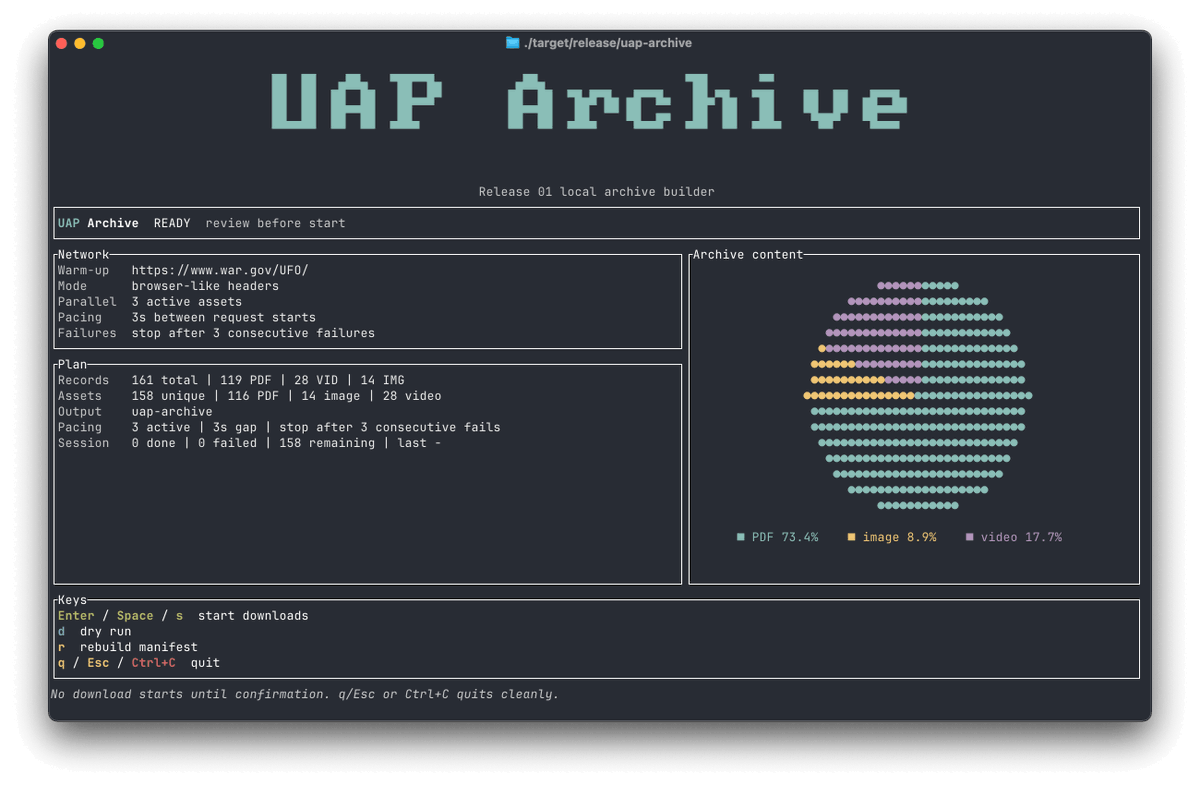Click '3s between request starts' pacing value
The image size is (1200, 785).
coord(224,317)
